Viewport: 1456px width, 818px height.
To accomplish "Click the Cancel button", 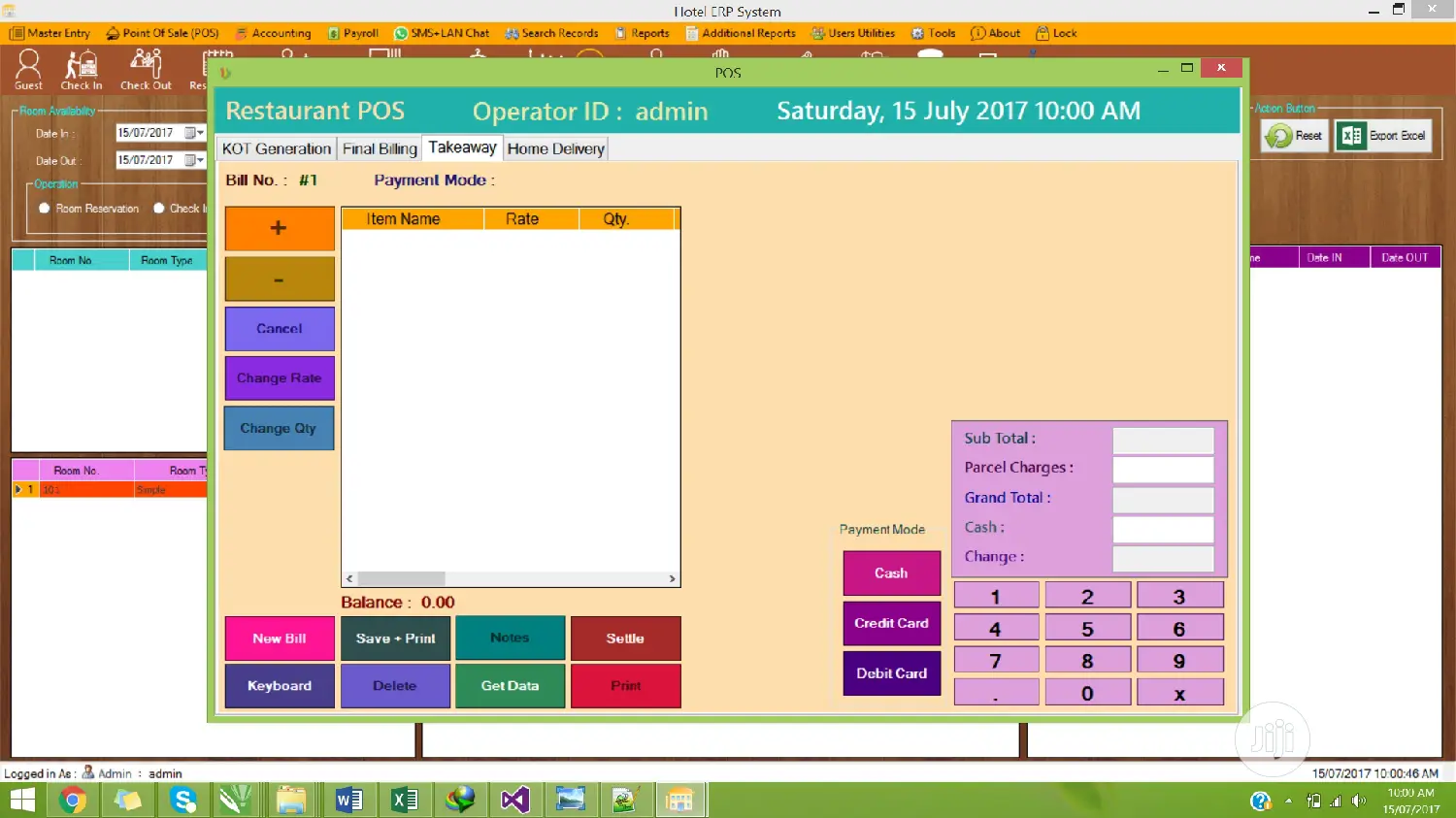I will (x=280, y=329).
